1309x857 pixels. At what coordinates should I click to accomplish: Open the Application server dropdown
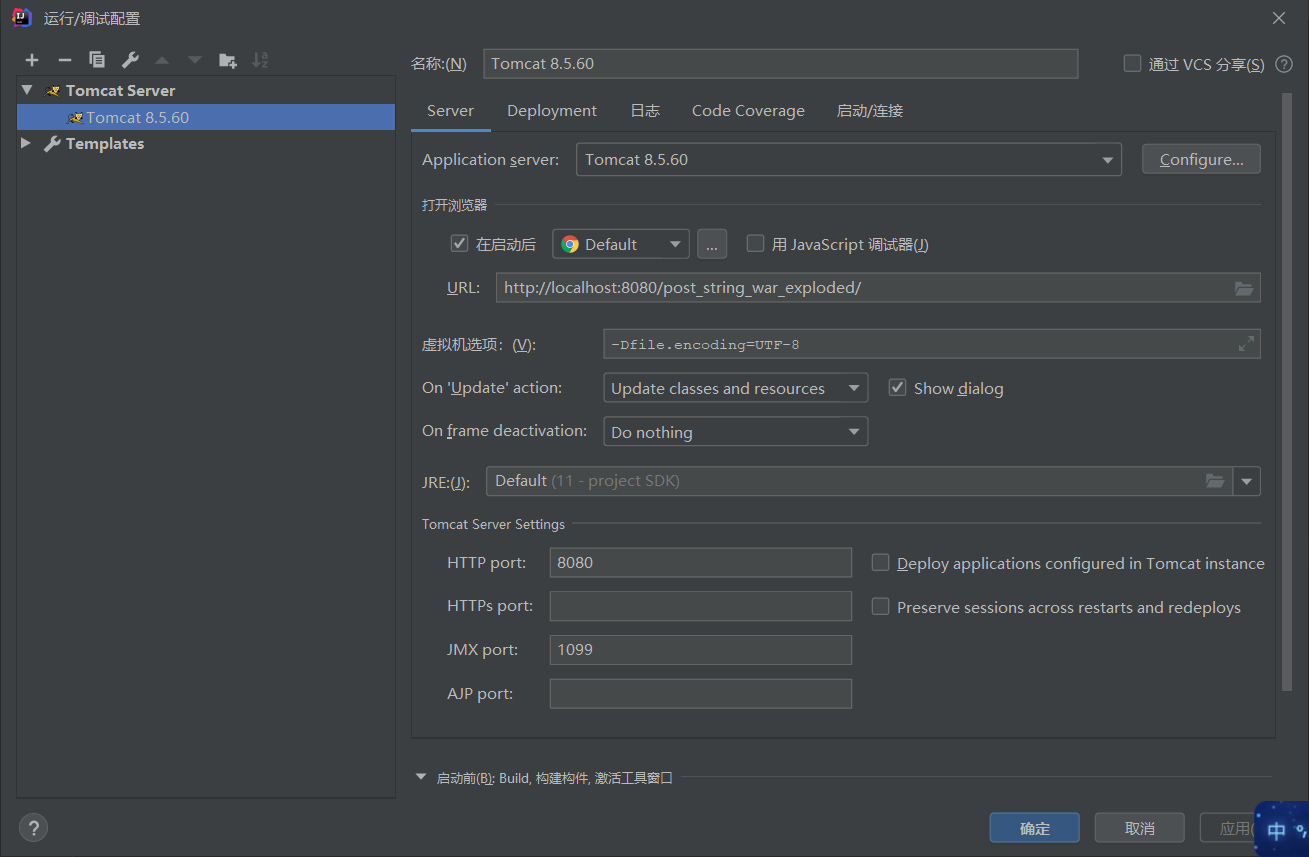[848, 160]
